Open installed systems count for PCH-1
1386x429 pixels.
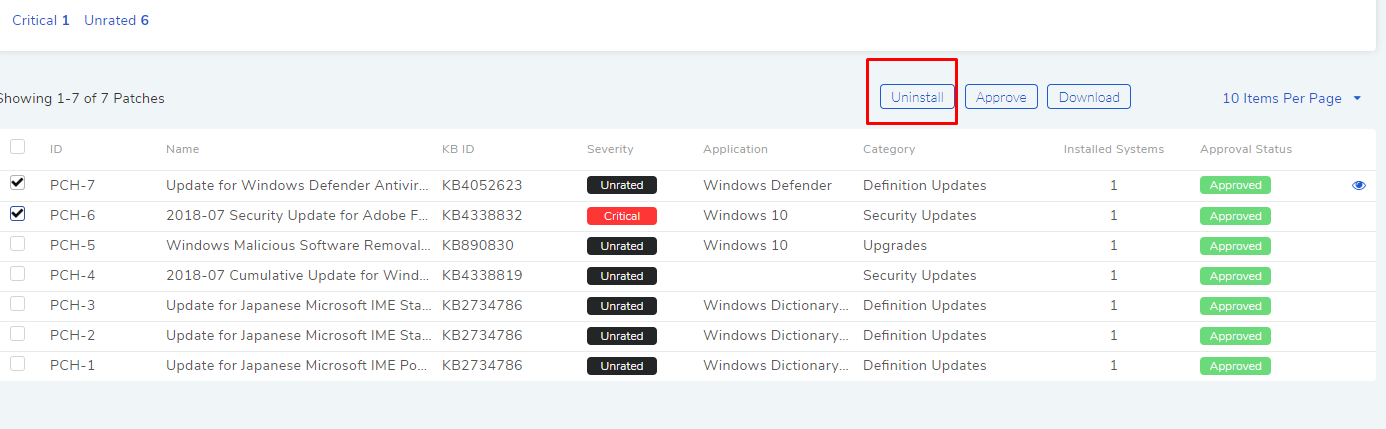(1114, 365)
